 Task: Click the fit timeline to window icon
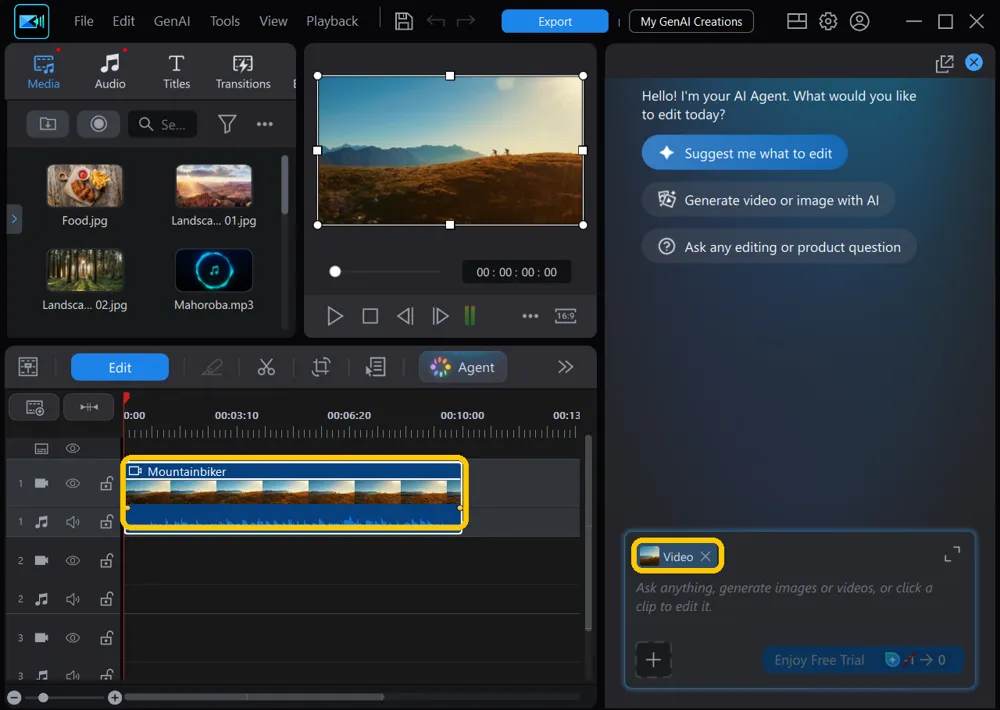(x=89, y=407)
